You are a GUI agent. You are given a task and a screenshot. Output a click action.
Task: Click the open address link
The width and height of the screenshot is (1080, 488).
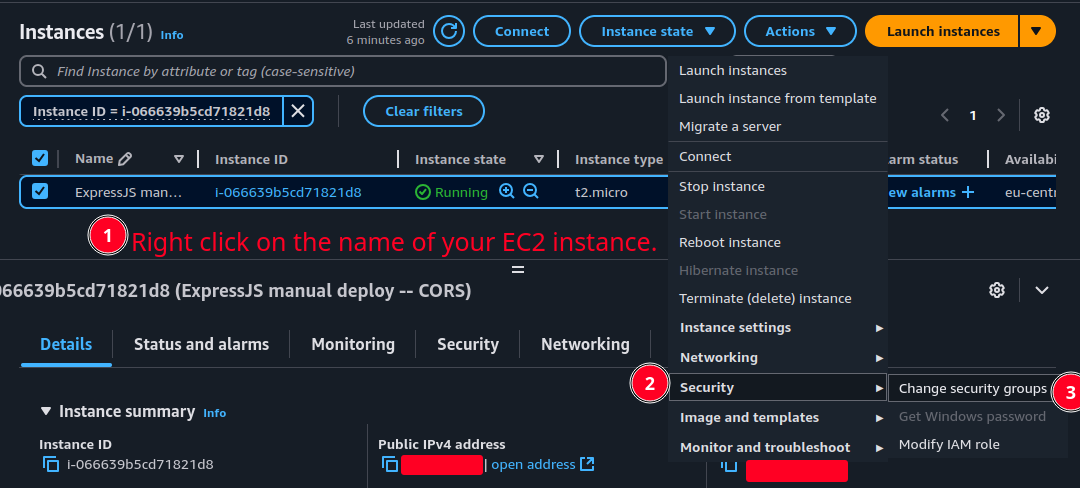533,465
